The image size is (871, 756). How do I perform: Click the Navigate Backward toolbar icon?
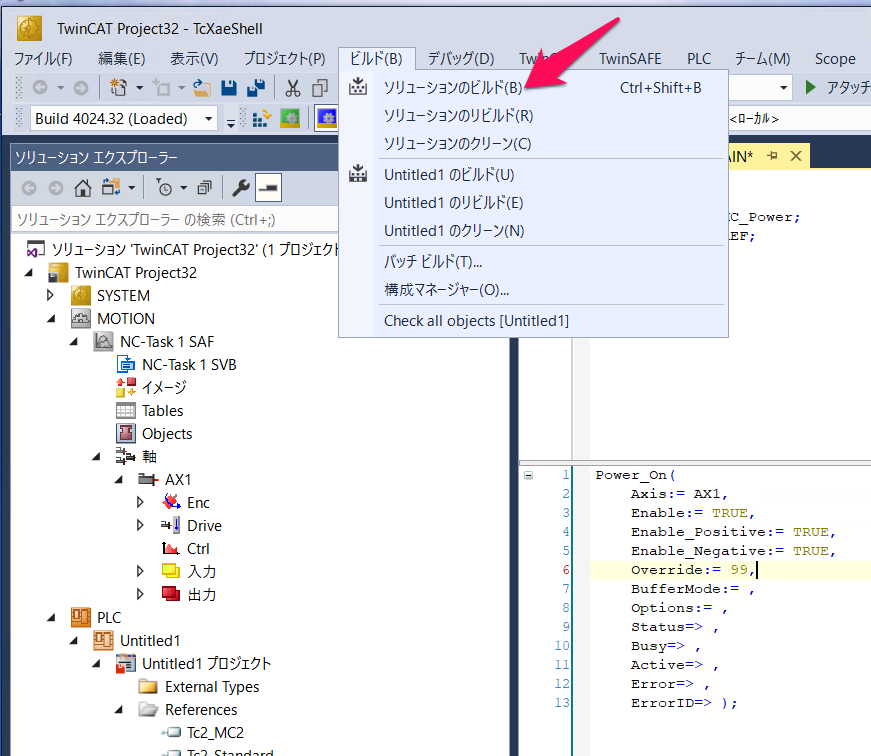pos(40,87)
